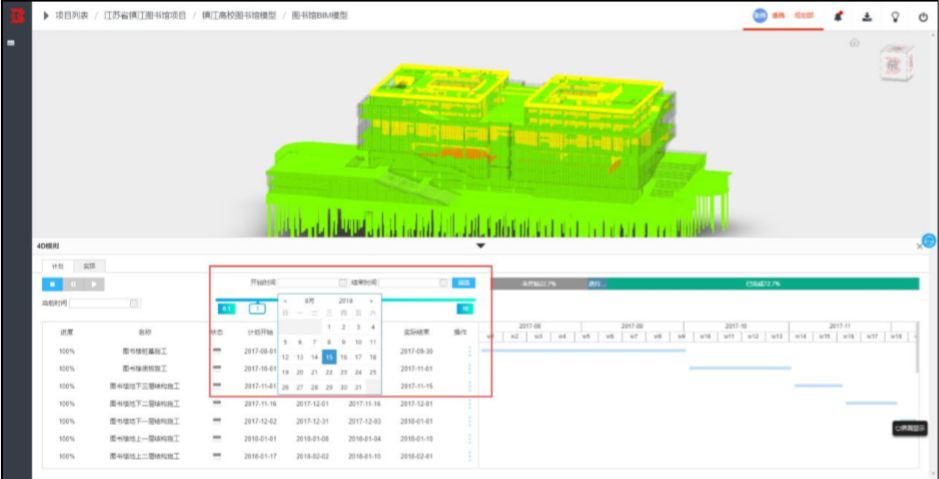
Task: Click the 3D view cube
Action: (x=896, y=63)
